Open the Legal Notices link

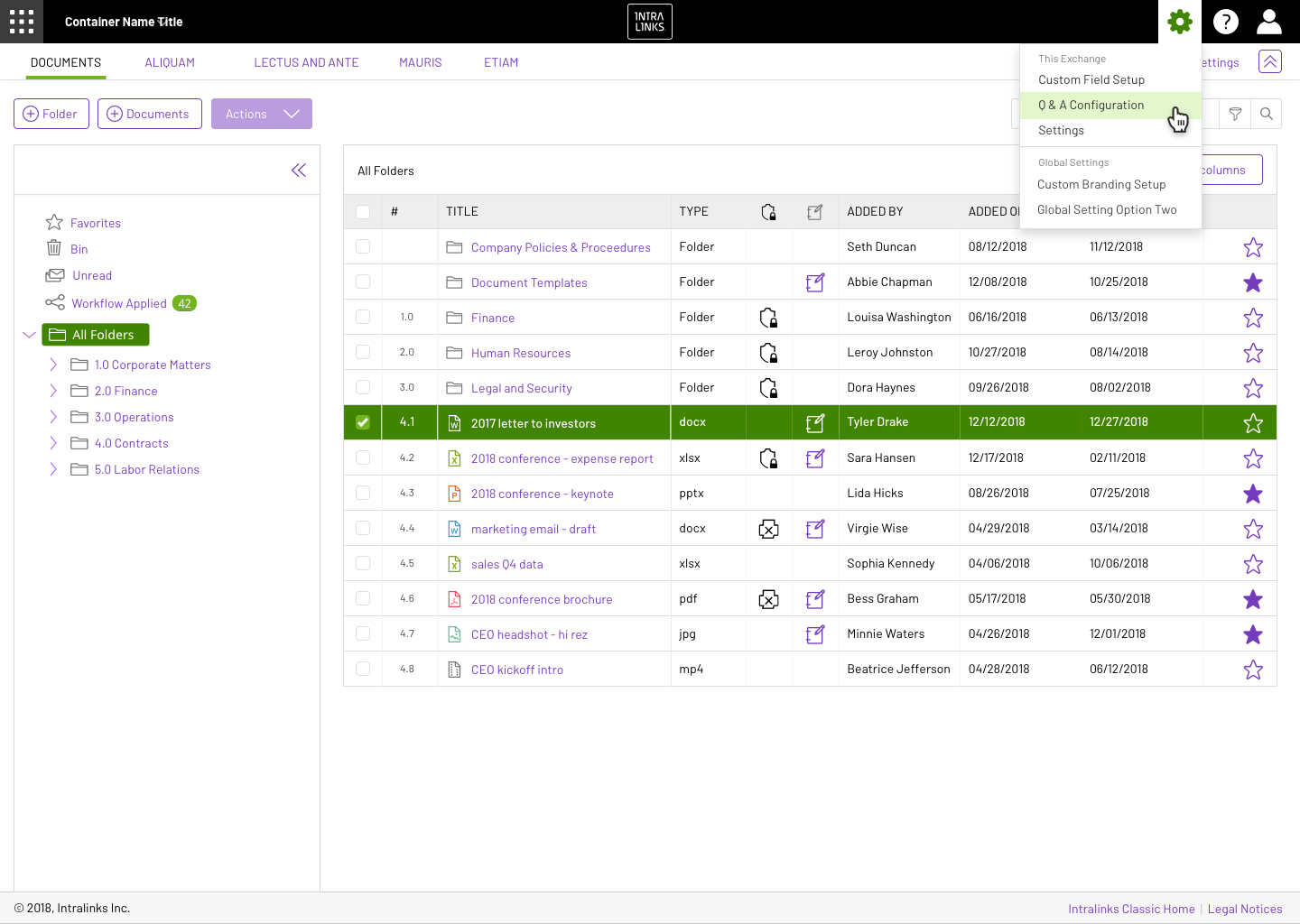point(1245,909)
